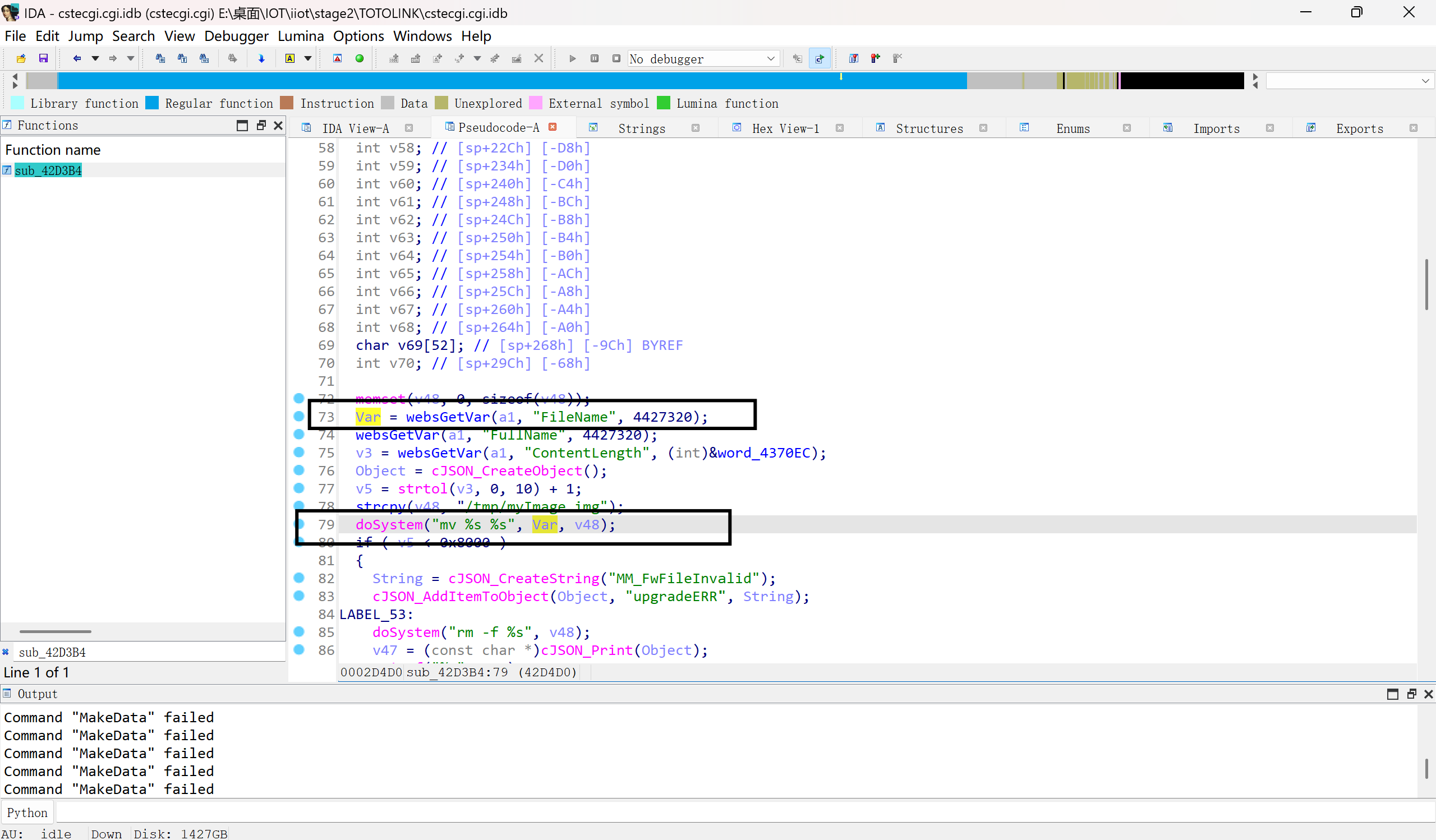Jump back with the blue left arrow
The image size is (1436, 840).
(77, 58)
